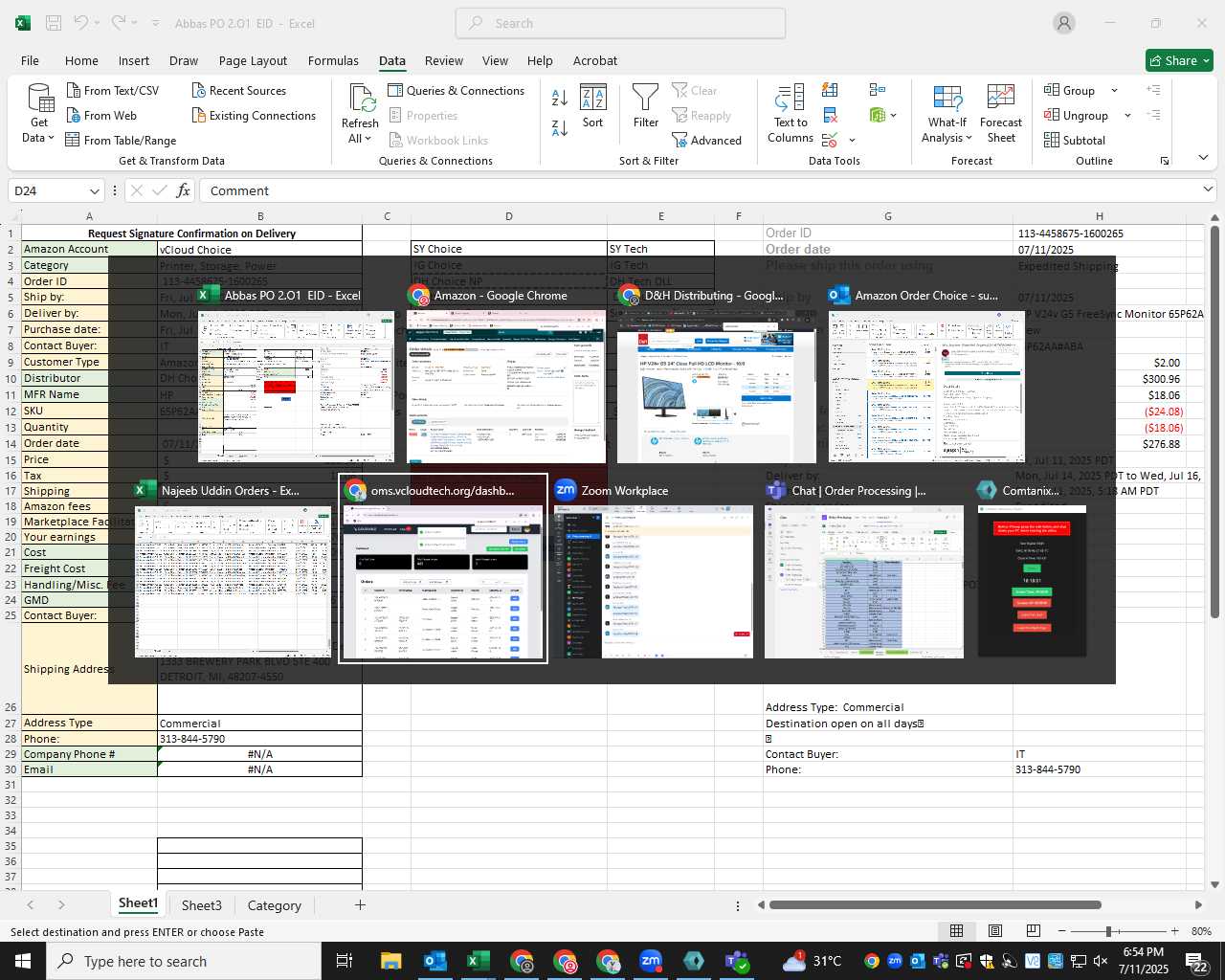The height and width of the screenshot is (980, 1225).
Task: Open the Review tab
Action: pyautogui.click(x=443, y=60)
